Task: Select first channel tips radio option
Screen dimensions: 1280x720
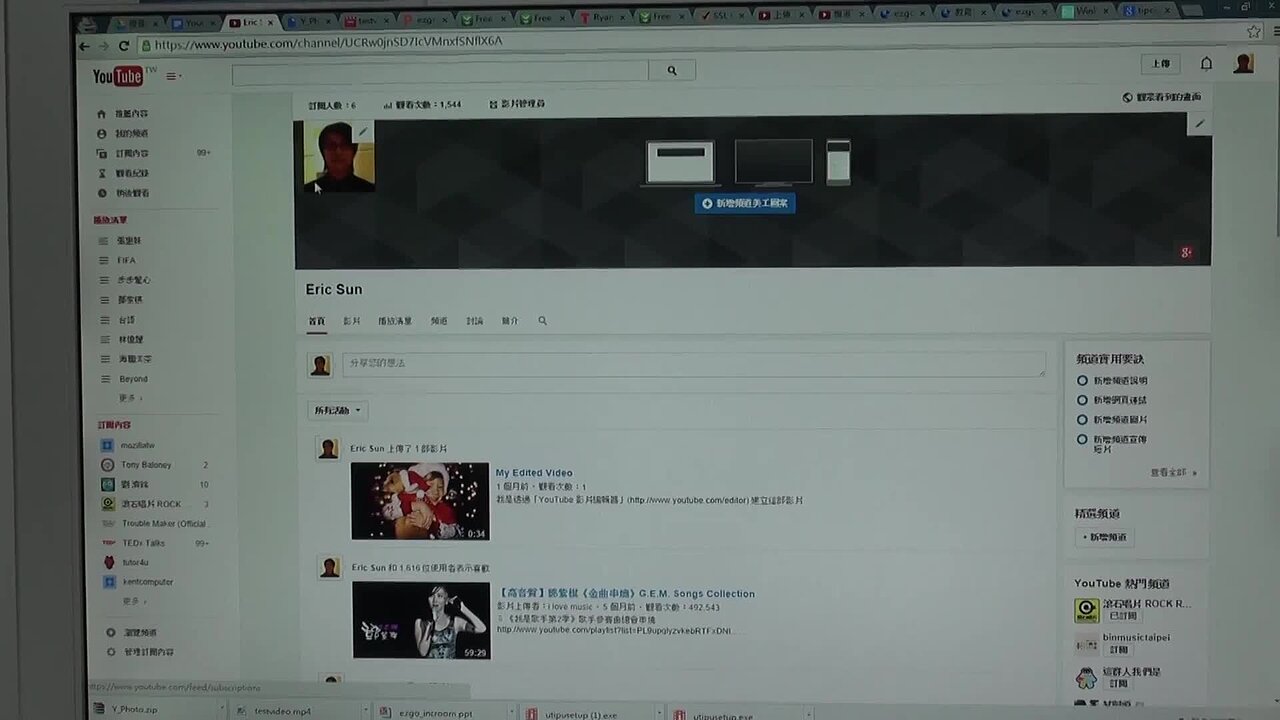Action: tap(1082, 381)
